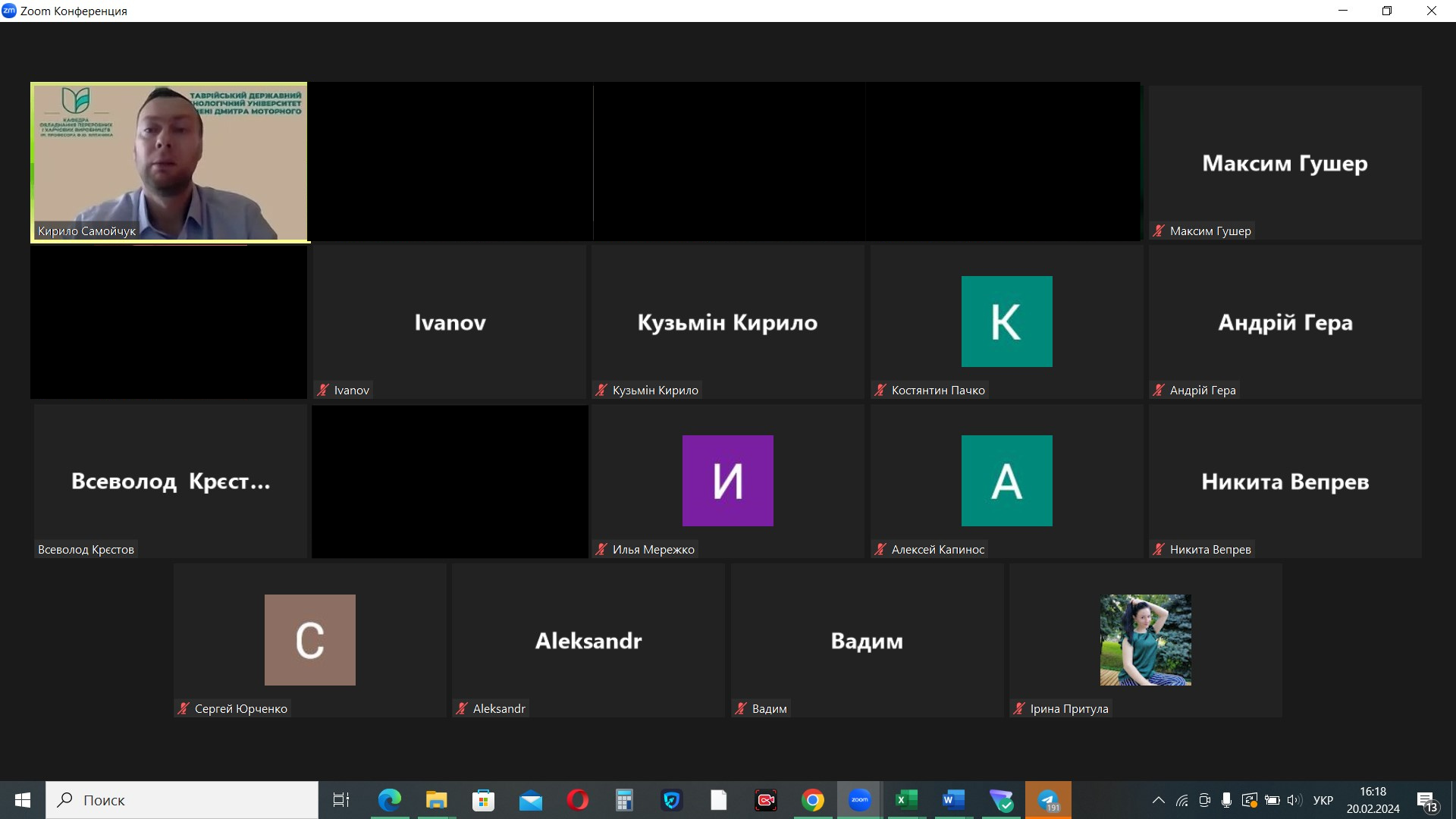Click muted mic icon next to Ivanov
This screenshot has height=819, width=1456.
[x=323, y=391]
